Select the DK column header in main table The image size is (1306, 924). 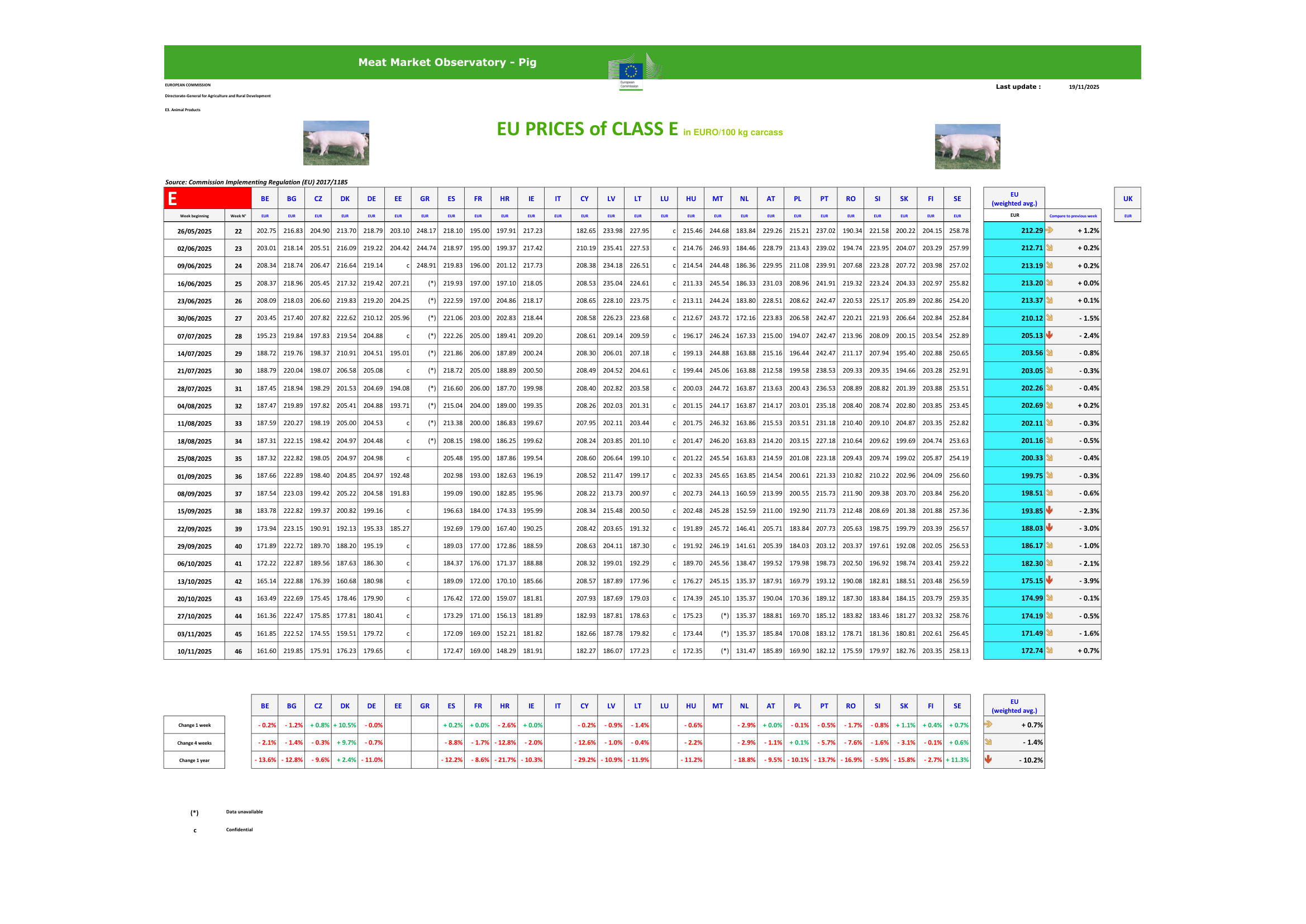[x=345, y=198]
